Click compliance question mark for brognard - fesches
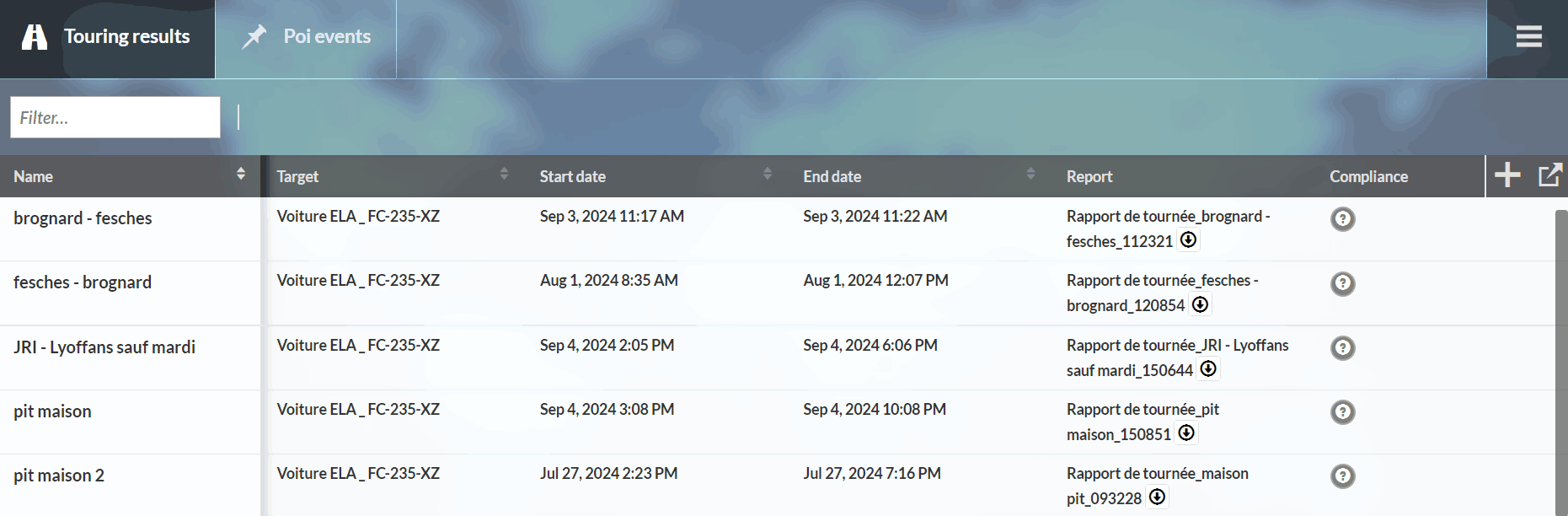The width and height of the screenshot is (1568, 516). (1342, 219)
